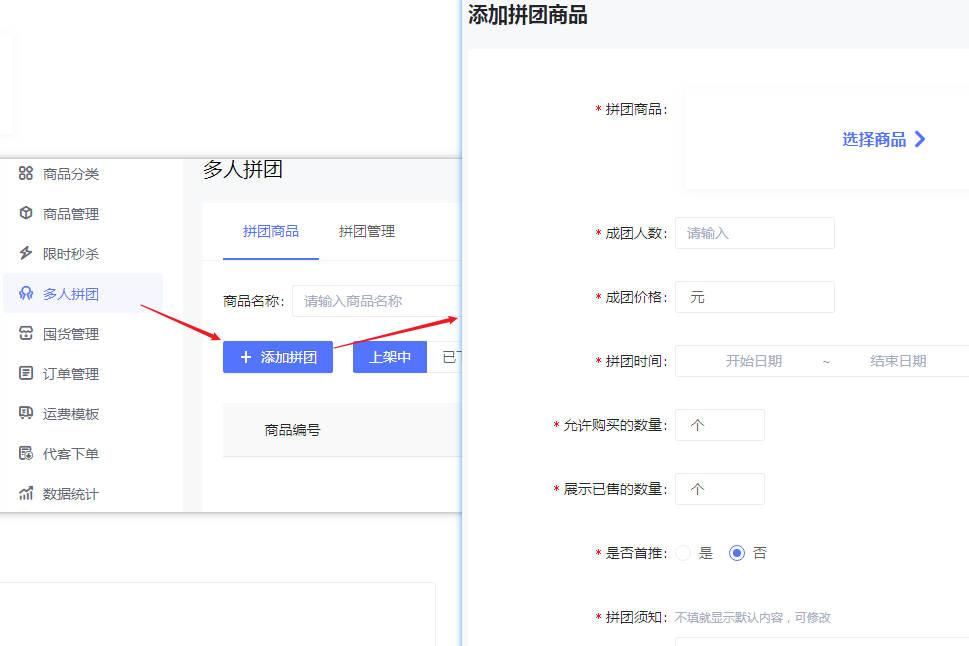The height and width of the screenshot is (646, 969).
Task: Open the 囤货管理 section
Action: tap(25, 333)
